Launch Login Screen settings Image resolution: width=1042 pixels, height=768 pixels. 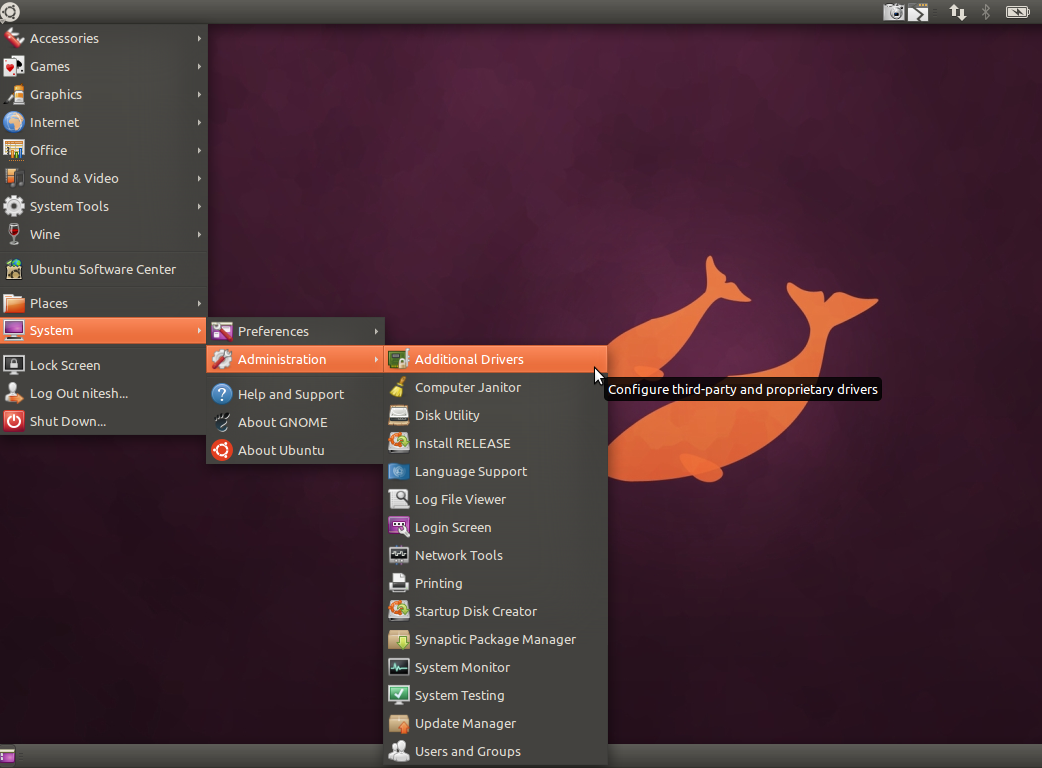tap(496, 527)
